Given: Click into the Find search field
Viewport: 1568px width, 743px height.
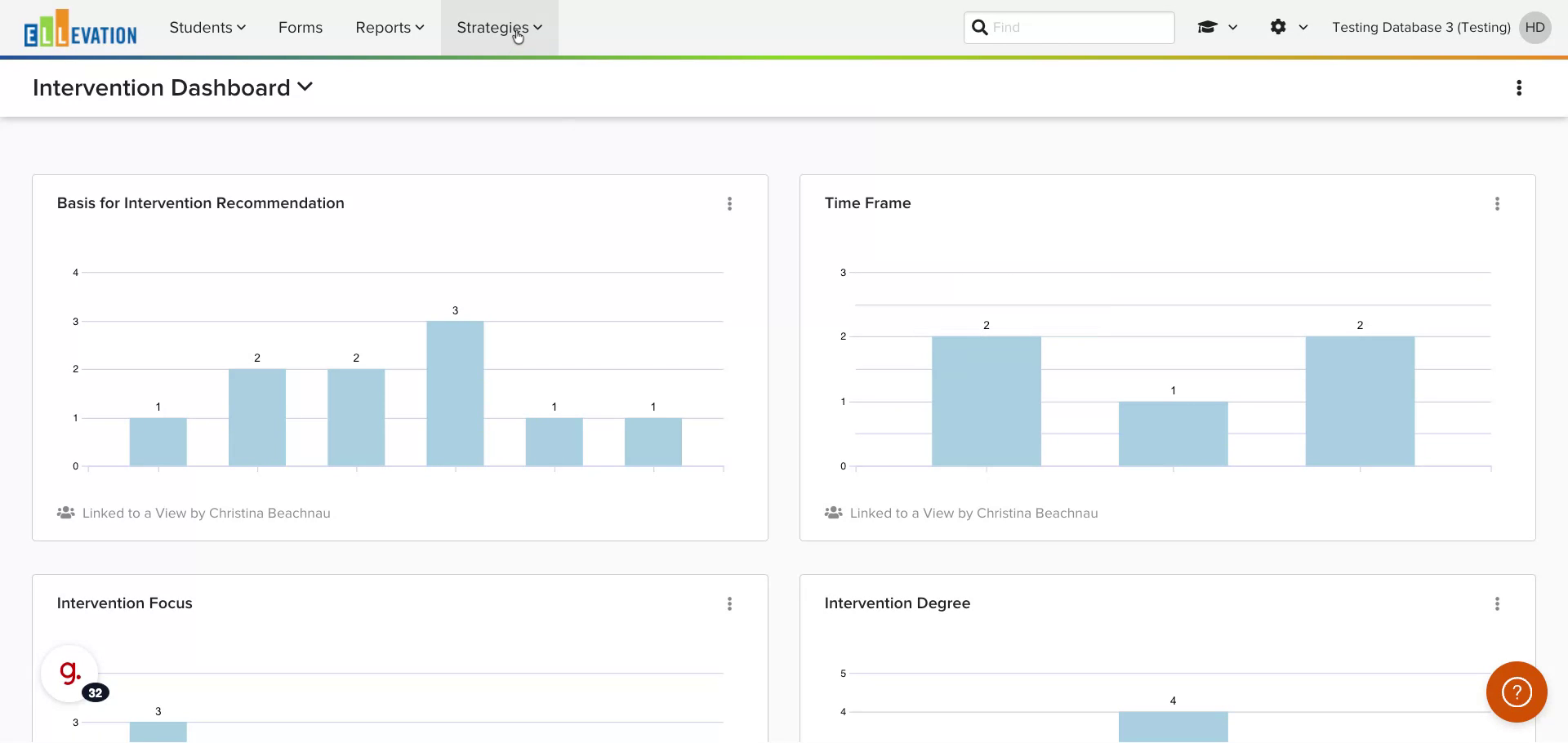Looking at the screenshot, I should tap(1078, 28).
